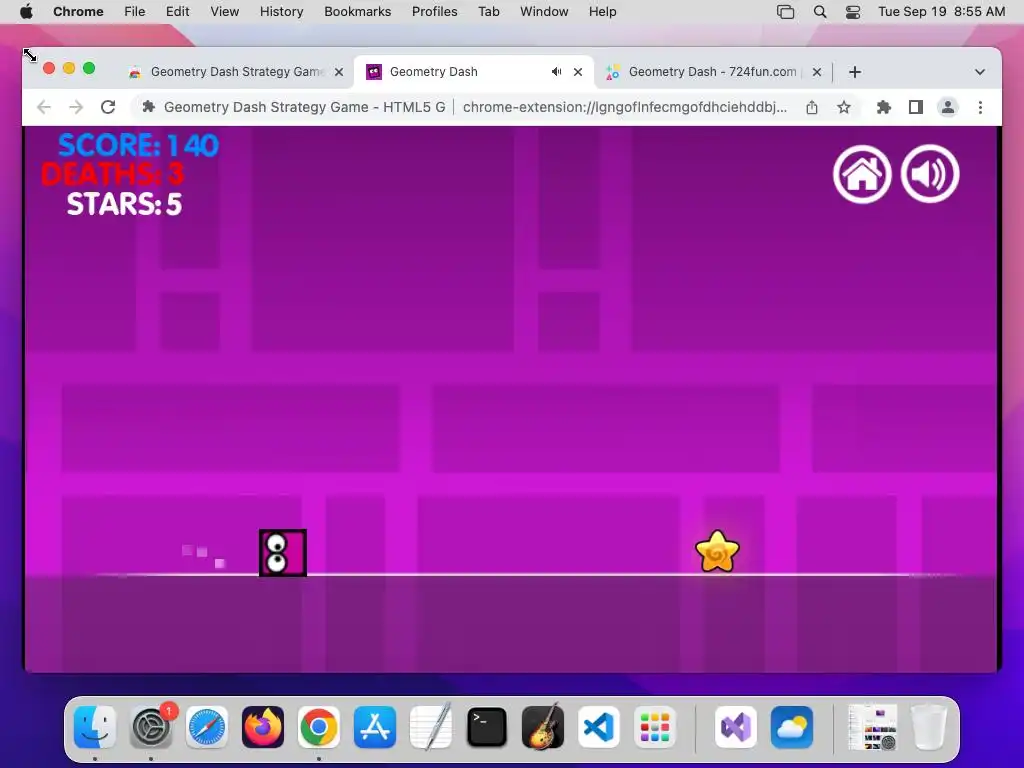This screenshot has width=1024, height=768.
Task: Launch Firefox from the Dock
Action: pyautogui.click(x=263, y=727)
